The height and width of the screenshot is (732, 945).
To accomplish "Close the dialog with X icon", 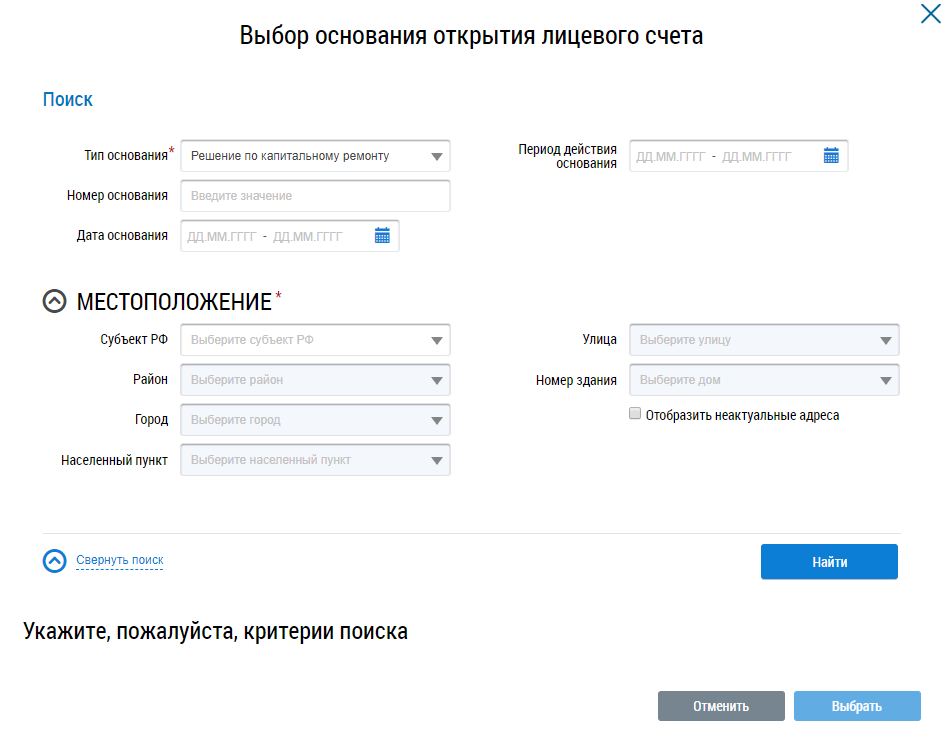I will 929,14.
